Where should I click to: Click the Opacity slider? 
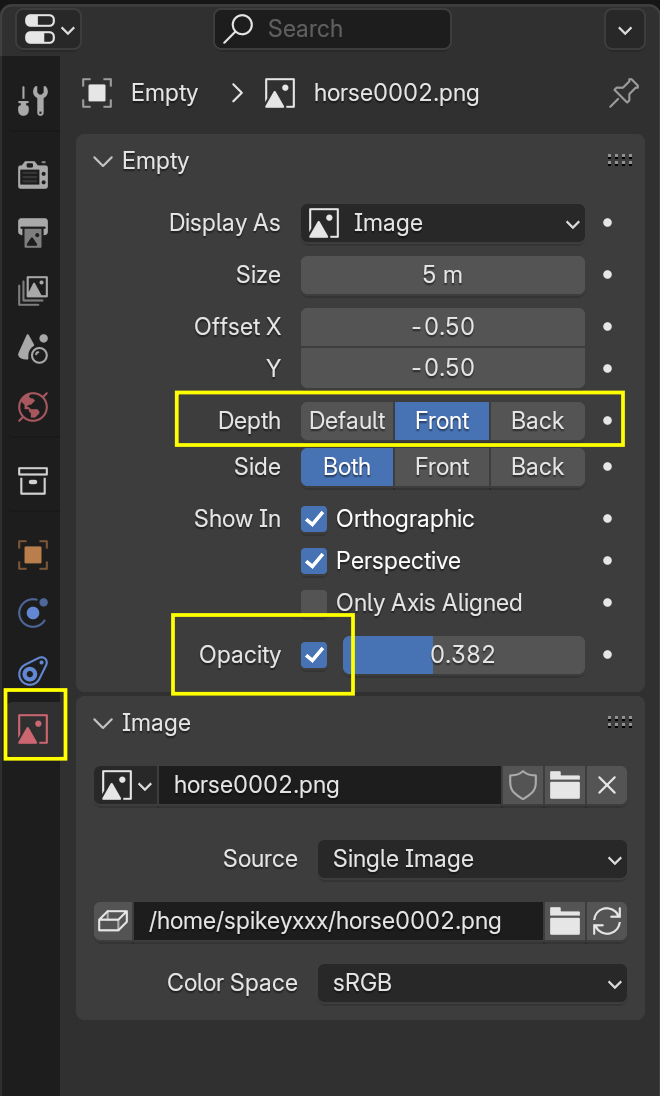point(463,655)
